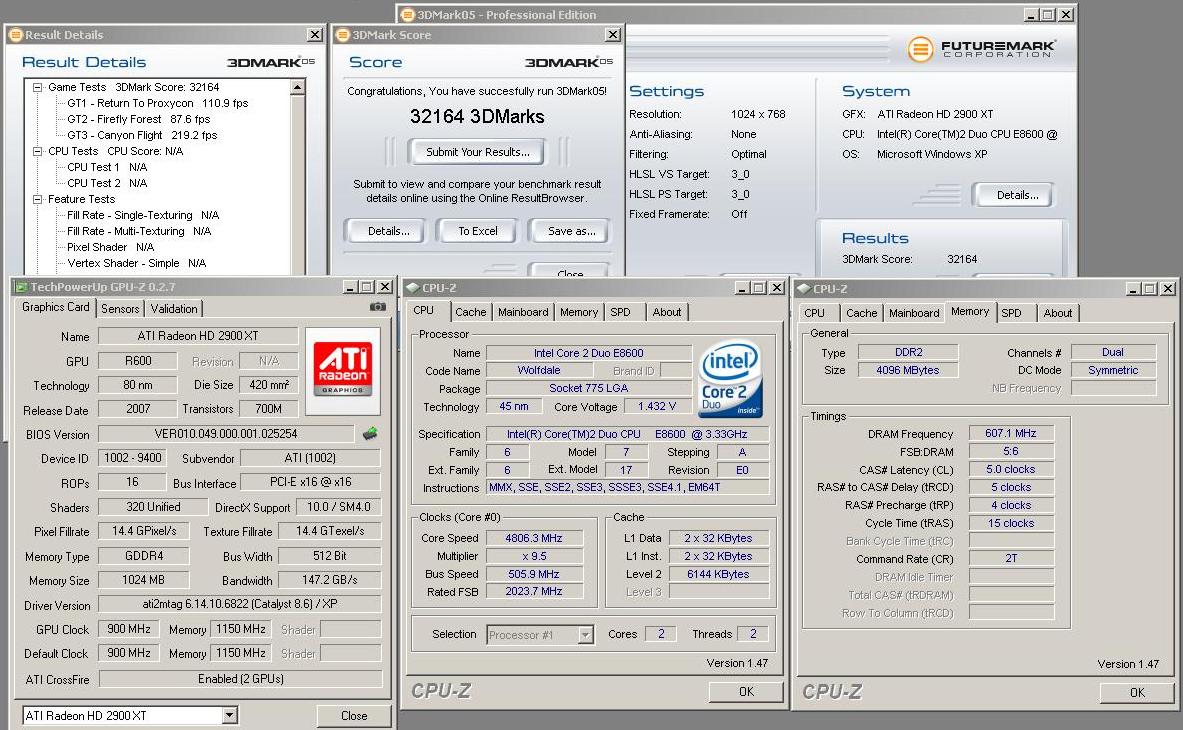Click the Bandwidth 147.2 GB/s field
Image resolution: width=1183 pixels, height=730 pixels.
(x=330, y=579)
